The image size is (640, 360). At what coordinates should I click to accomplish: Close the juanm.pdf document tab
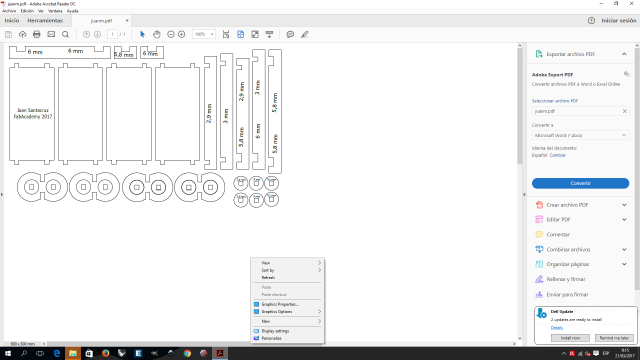pos(127,20)
